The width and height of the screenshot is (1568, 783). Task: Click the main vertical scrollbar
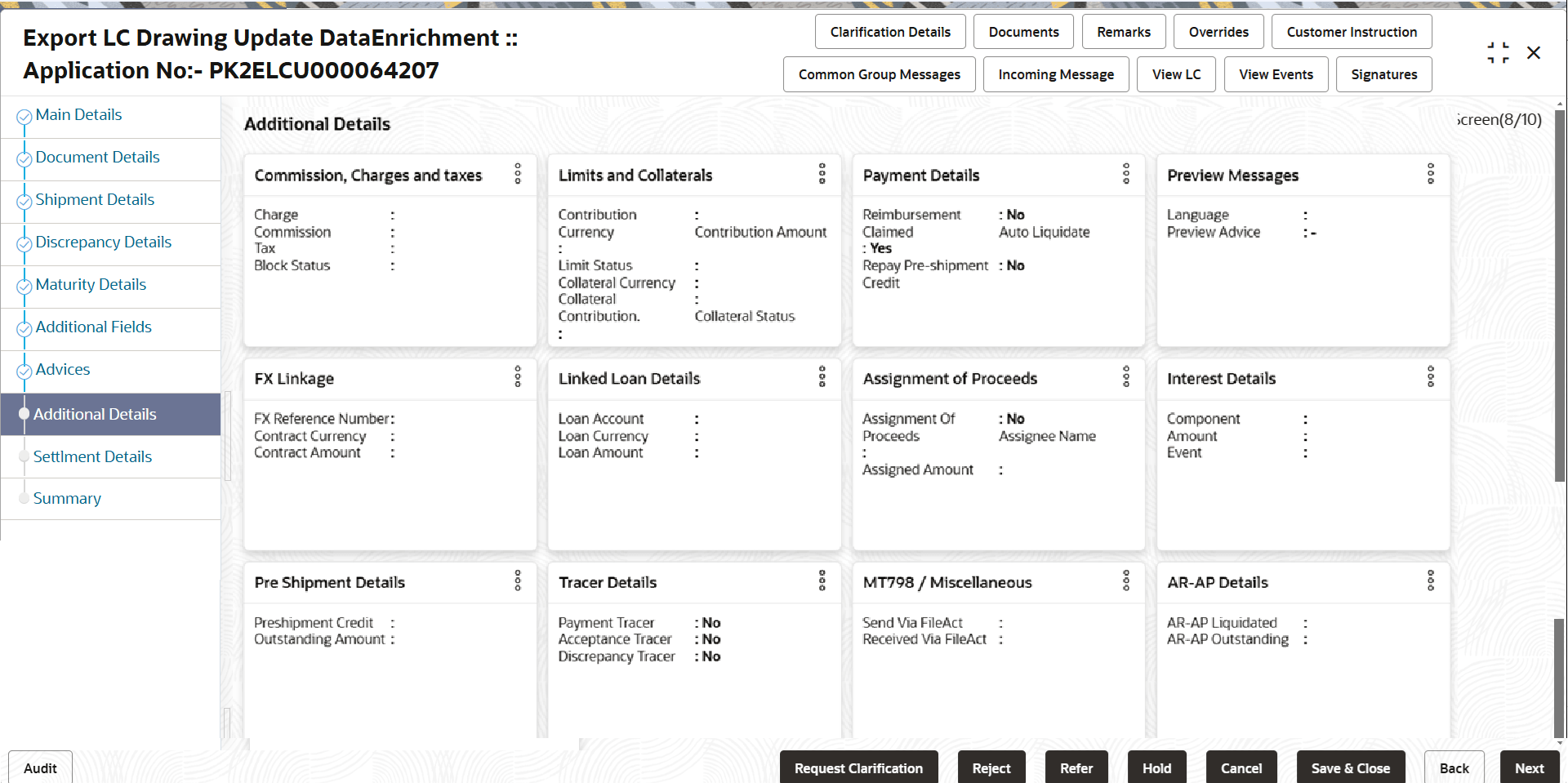1560,294
